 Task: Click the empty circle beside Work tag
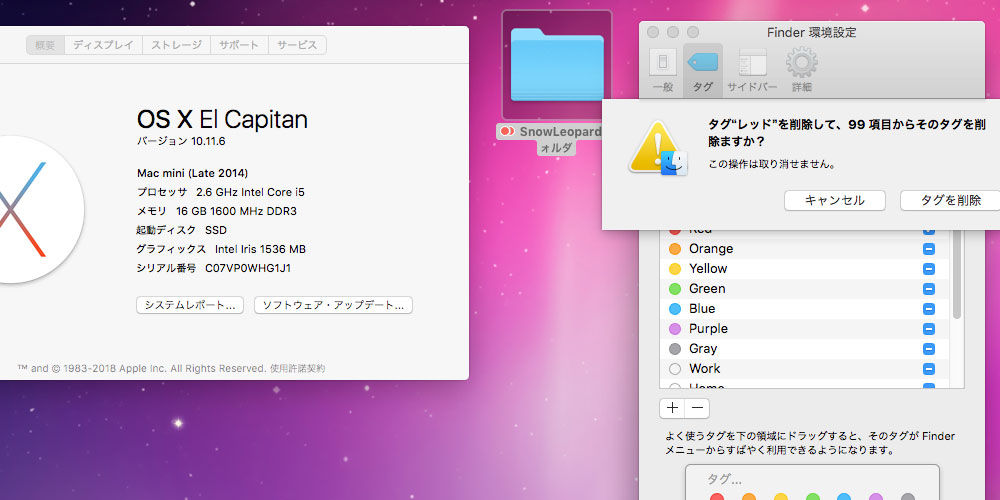coord(675,369)
